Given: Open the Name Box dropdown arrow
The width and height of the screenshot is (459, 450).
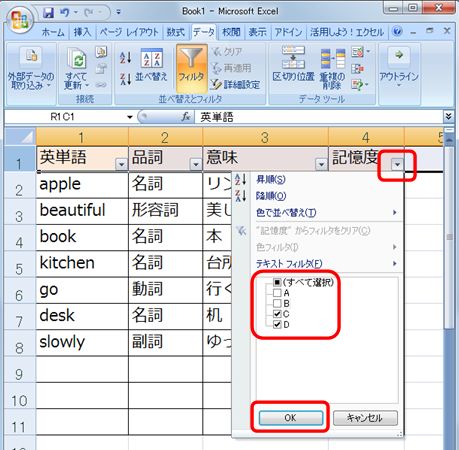Looking at the screenshot, I should click(x=130, y=117).
